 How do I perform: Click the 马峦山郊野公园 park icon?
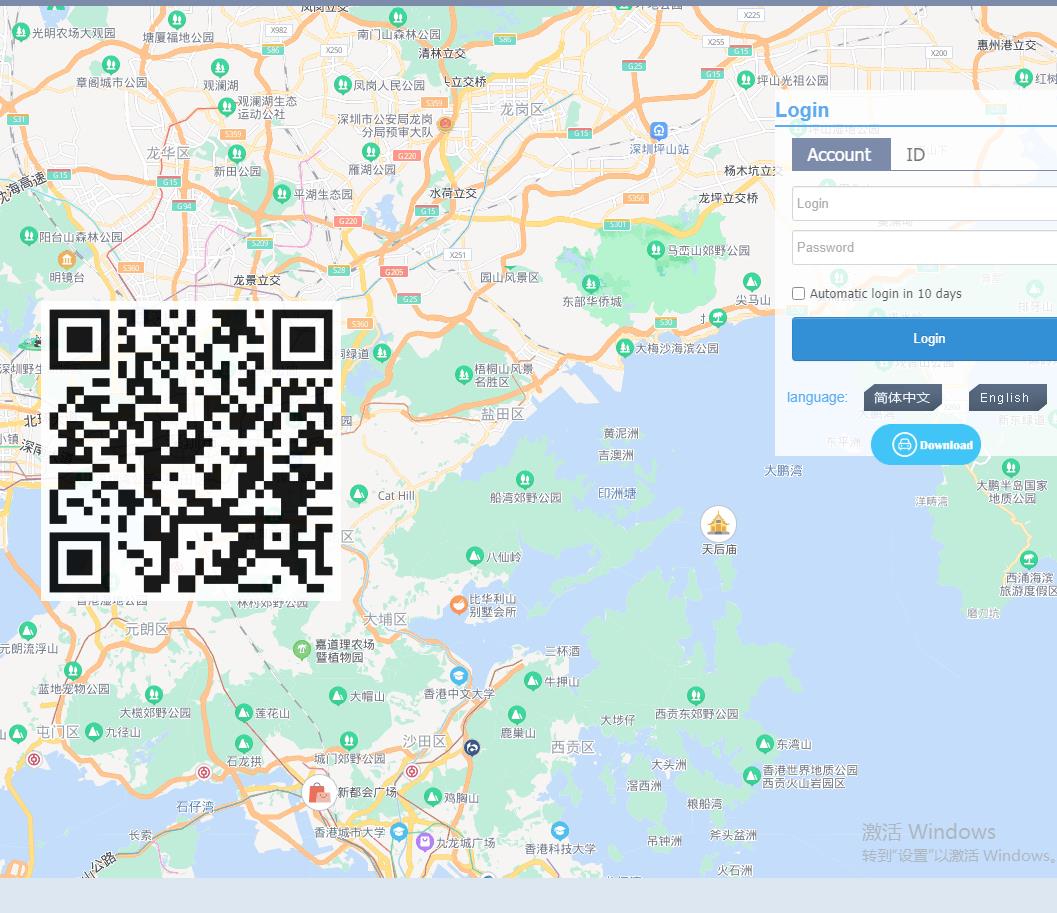[655, 250]
